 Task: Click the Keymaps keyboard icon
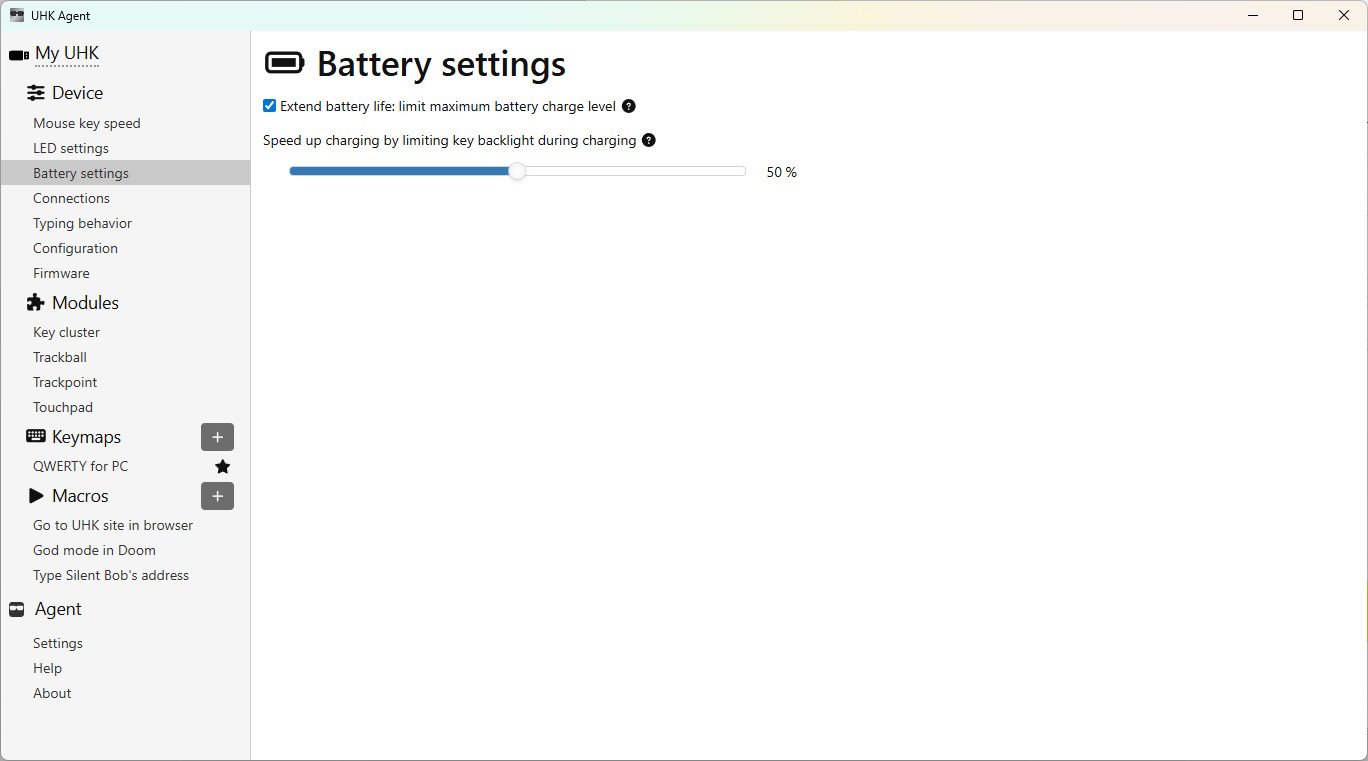[36, 436]
